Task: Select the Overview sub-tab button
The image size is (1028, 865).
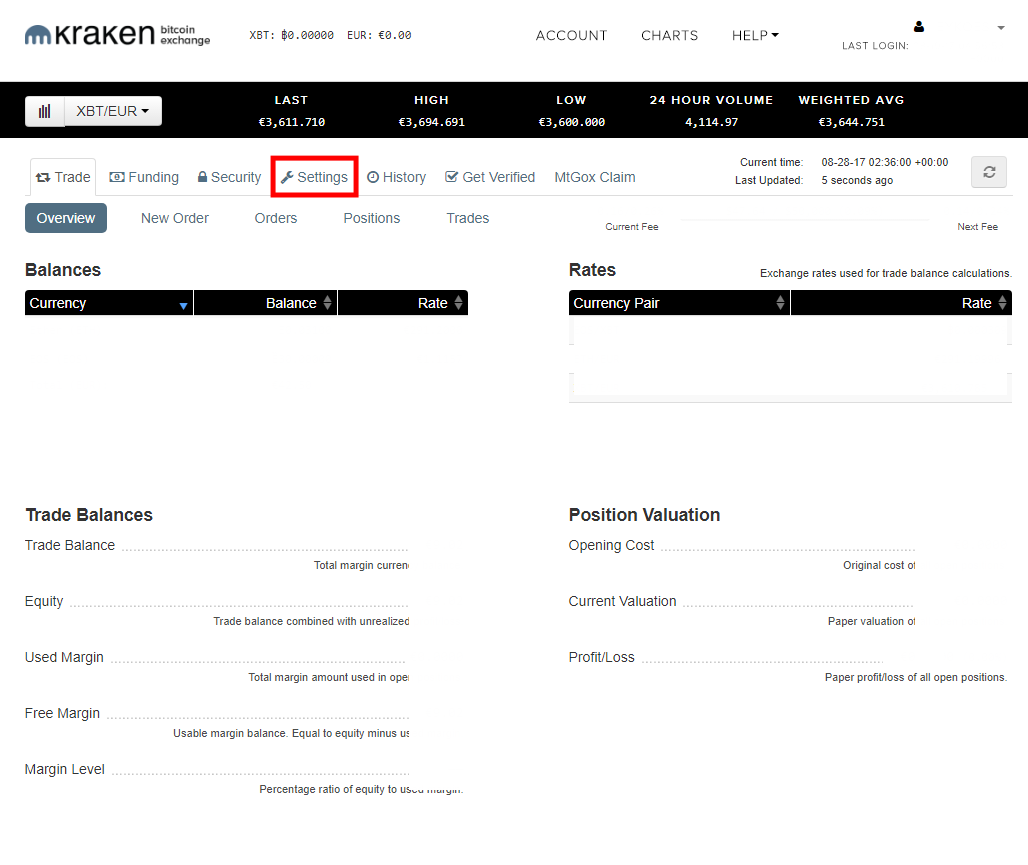Action: pos(66,218)
